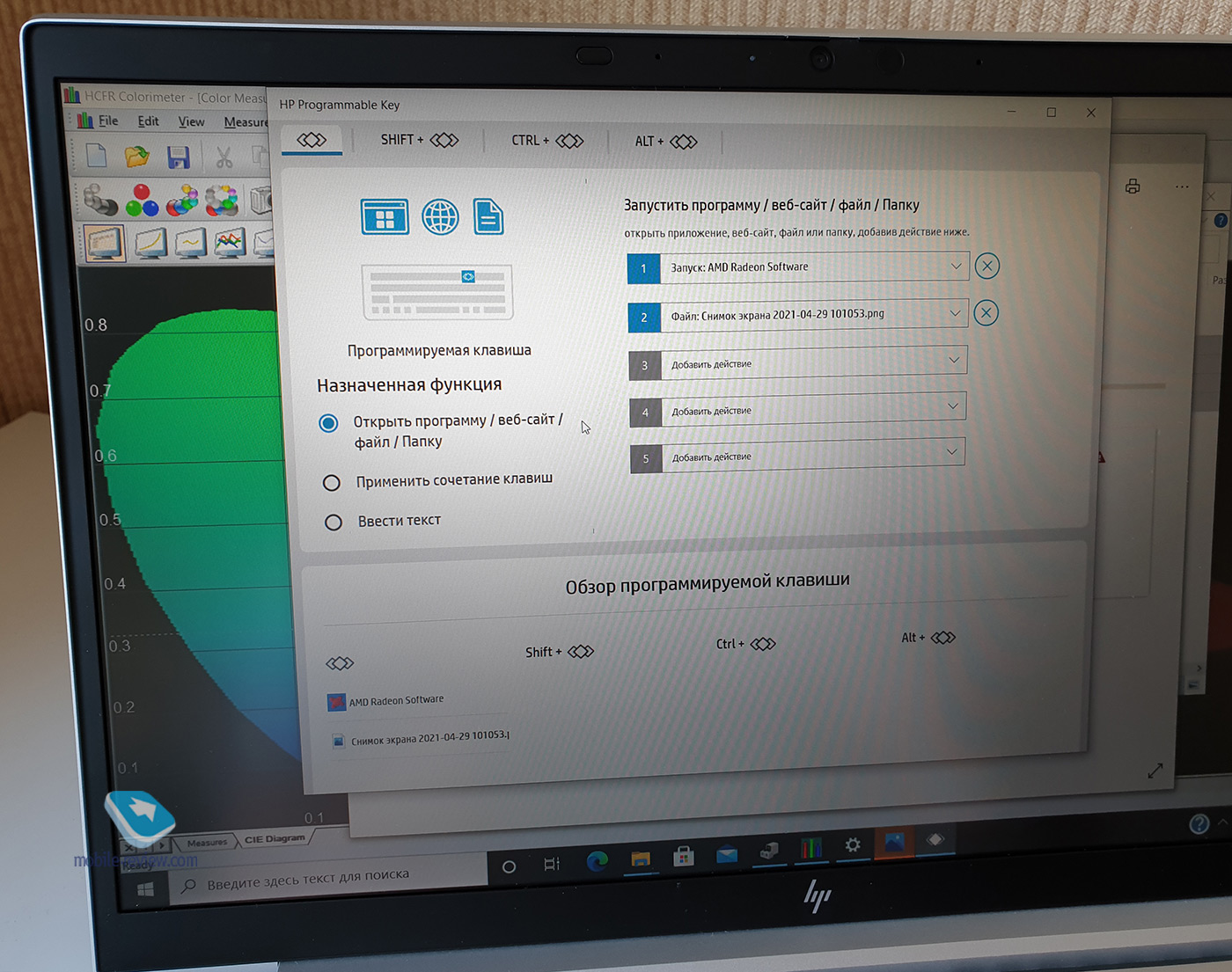The height and width of the screenshot is (972, 1232).
Task: Click New document icon in HCFR toolbar
Action: point(96,157)
